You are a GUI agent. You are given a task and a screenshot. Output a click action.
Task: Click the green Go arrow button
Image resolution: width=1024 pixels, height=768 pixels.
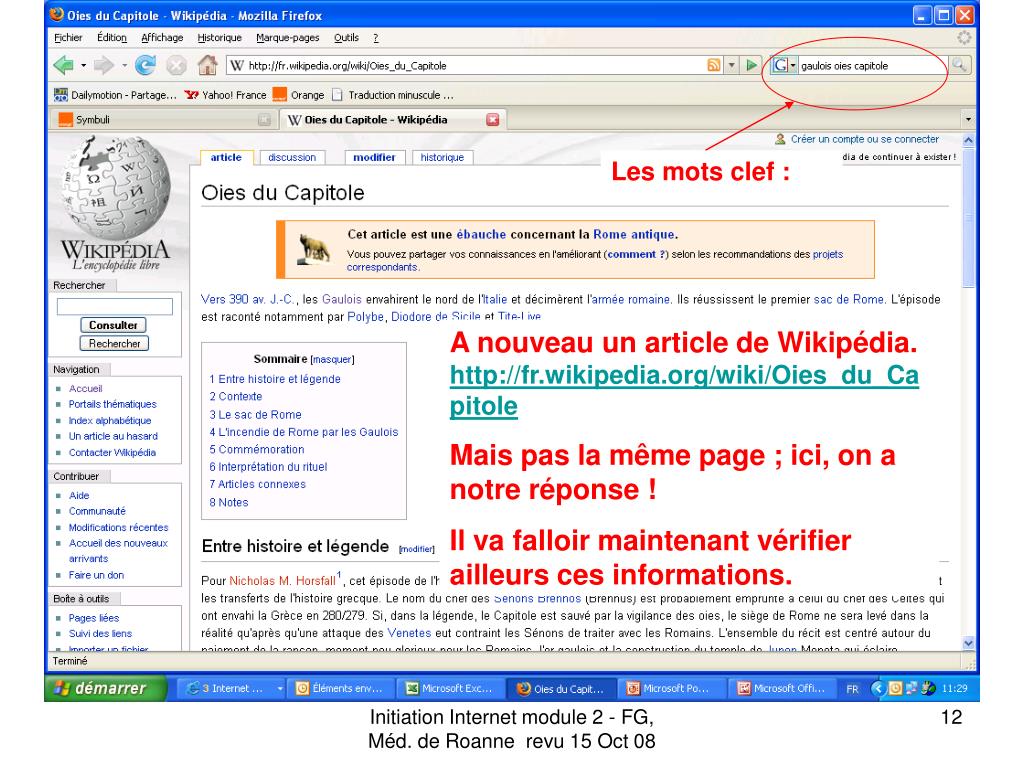pos(752,65)
